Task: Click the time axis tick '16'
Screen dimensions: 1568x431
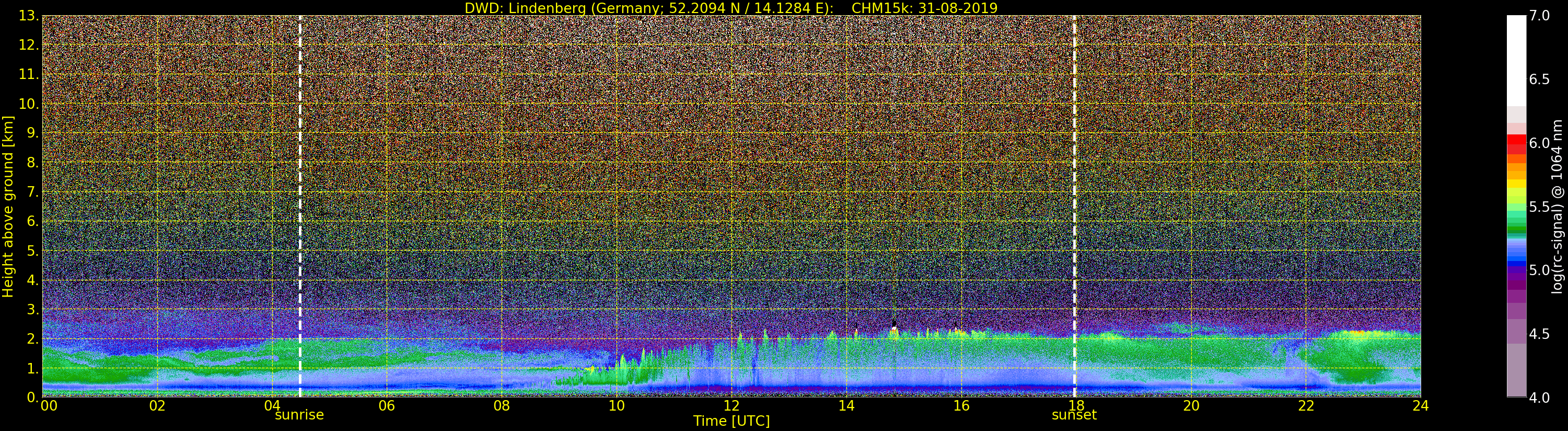Action: tap(961, 405)
